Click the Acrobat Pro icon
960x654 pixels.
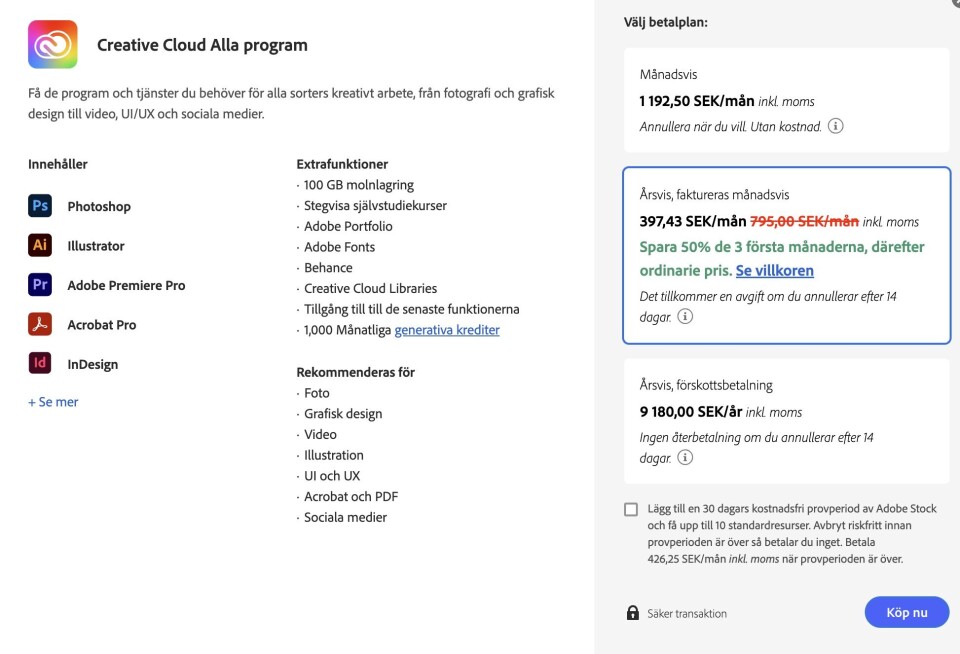point(40,325)
